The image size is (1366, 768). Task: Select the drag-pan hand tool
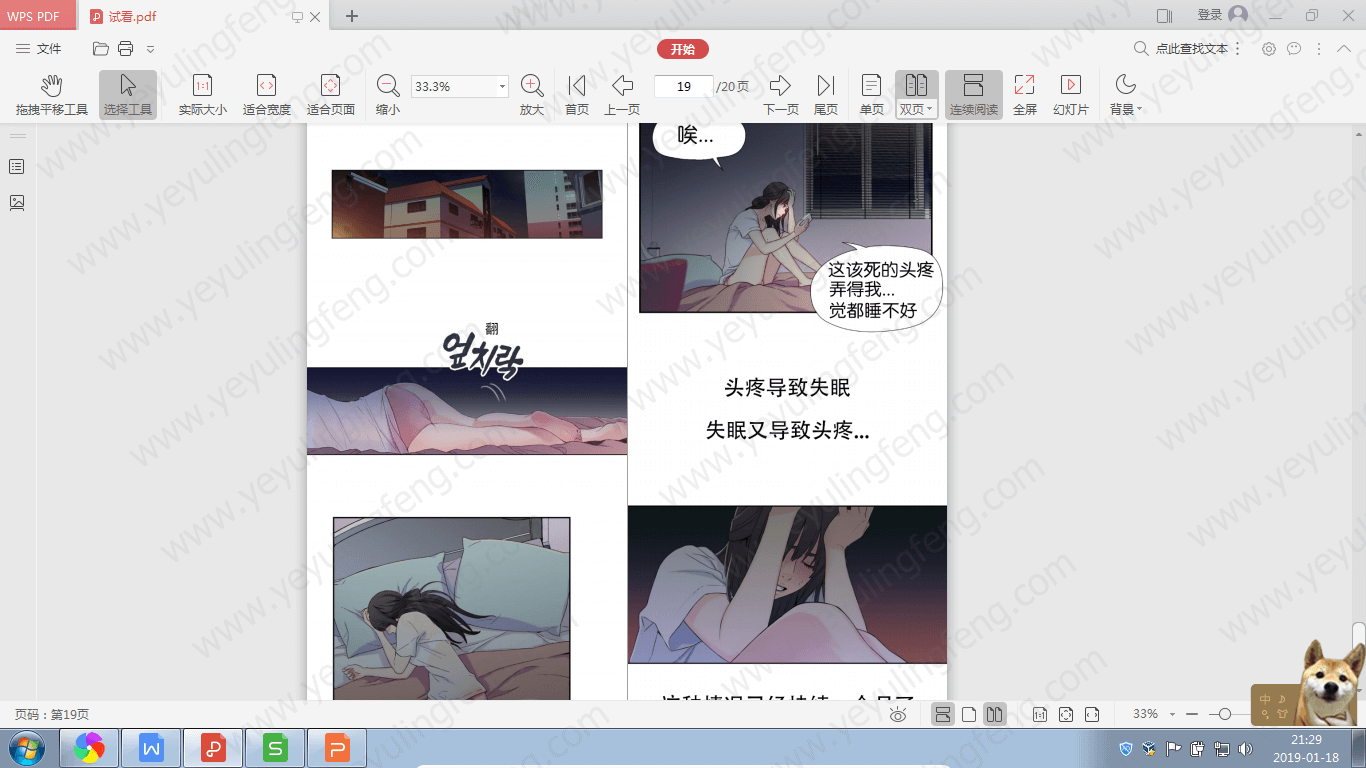52,95
